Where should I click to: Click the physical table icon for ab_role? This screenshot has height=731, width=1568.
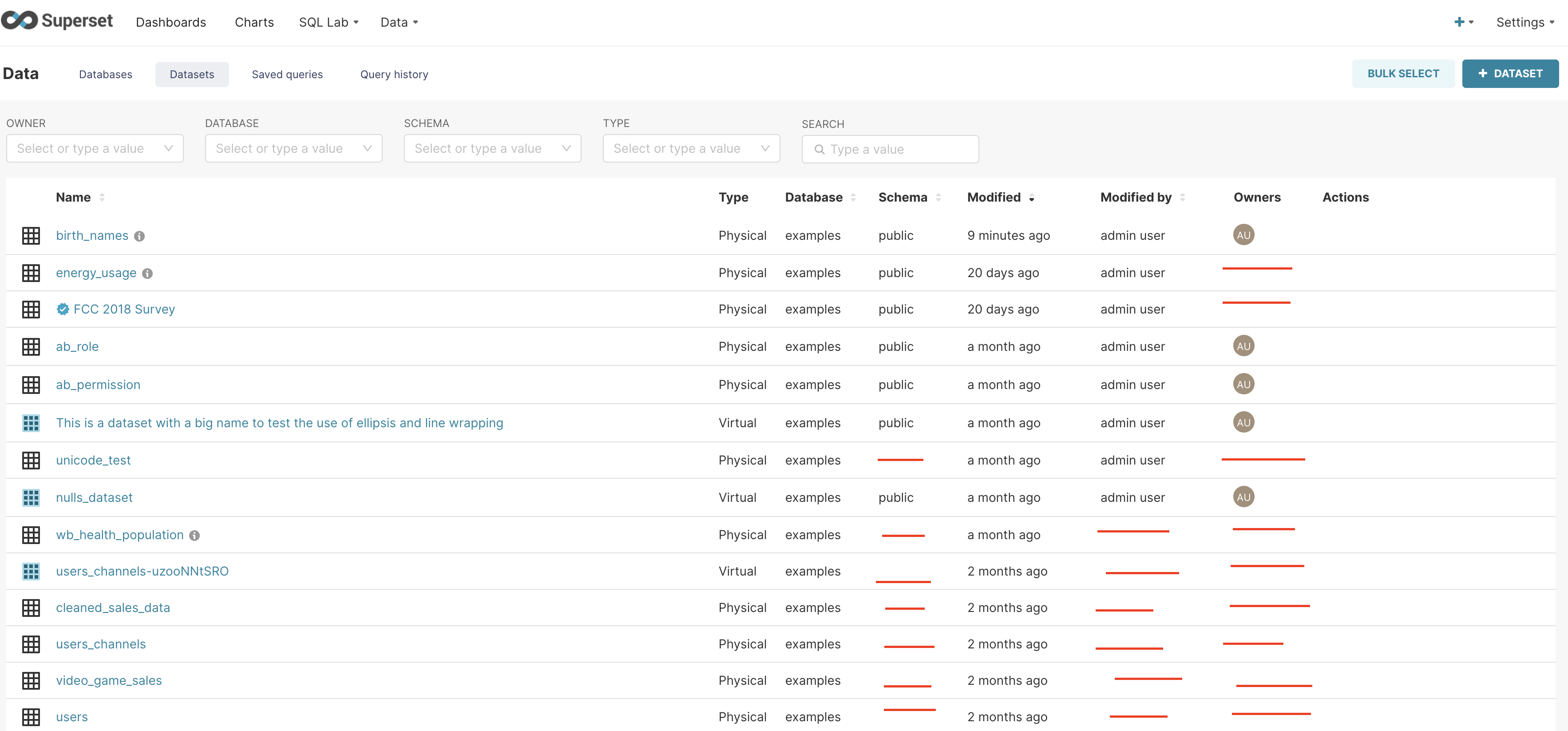31,346
